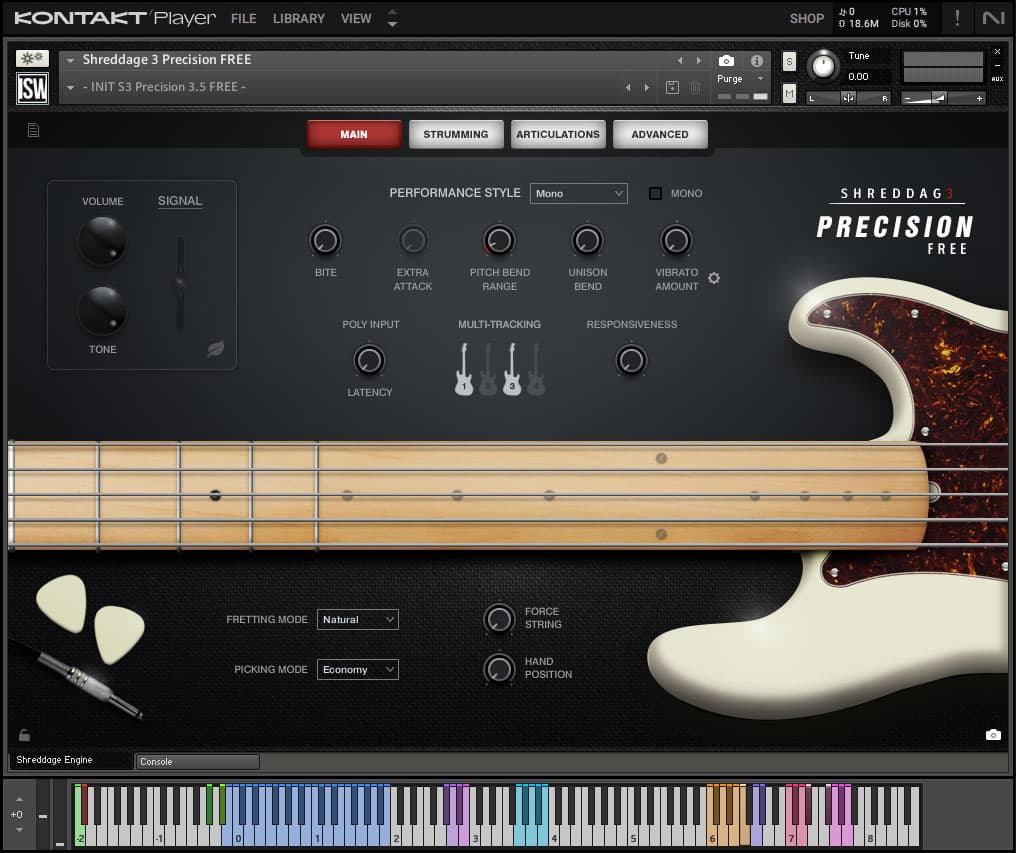
Task: Click the eco leaf icon in signal panel
Action: point(215,349)
